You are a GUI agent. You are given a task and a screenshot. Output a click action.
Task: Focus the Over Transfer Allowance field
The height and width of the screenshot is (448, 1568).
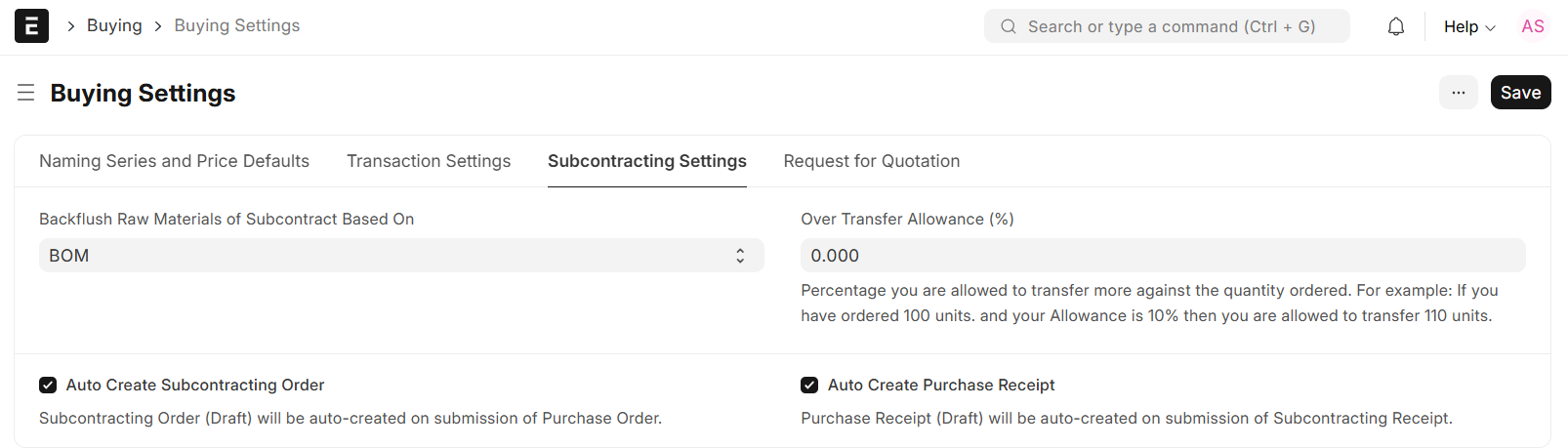point(1162,256)
